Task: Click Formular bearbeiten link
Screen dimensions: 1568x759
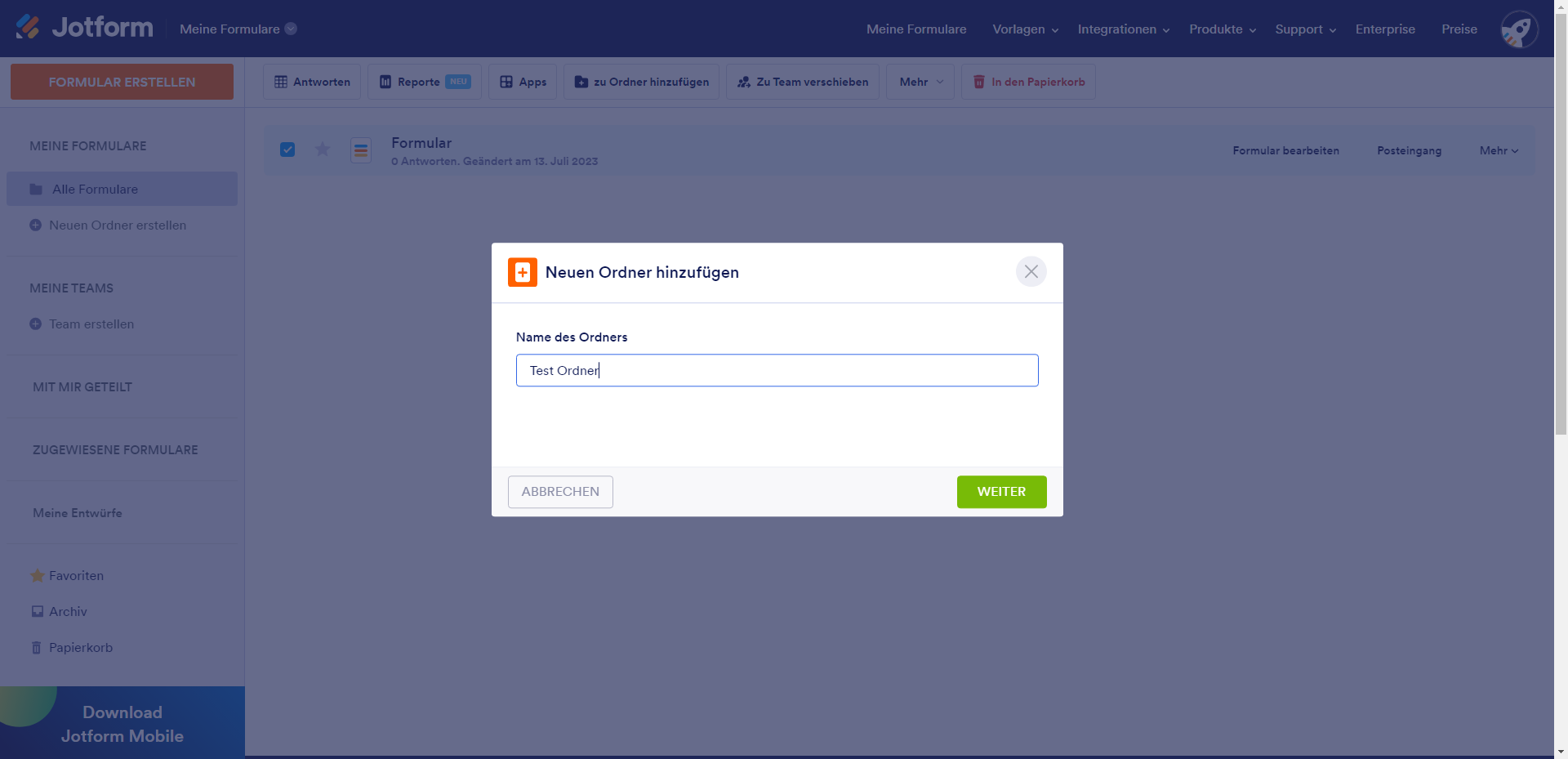Action: coord(1285,150)
